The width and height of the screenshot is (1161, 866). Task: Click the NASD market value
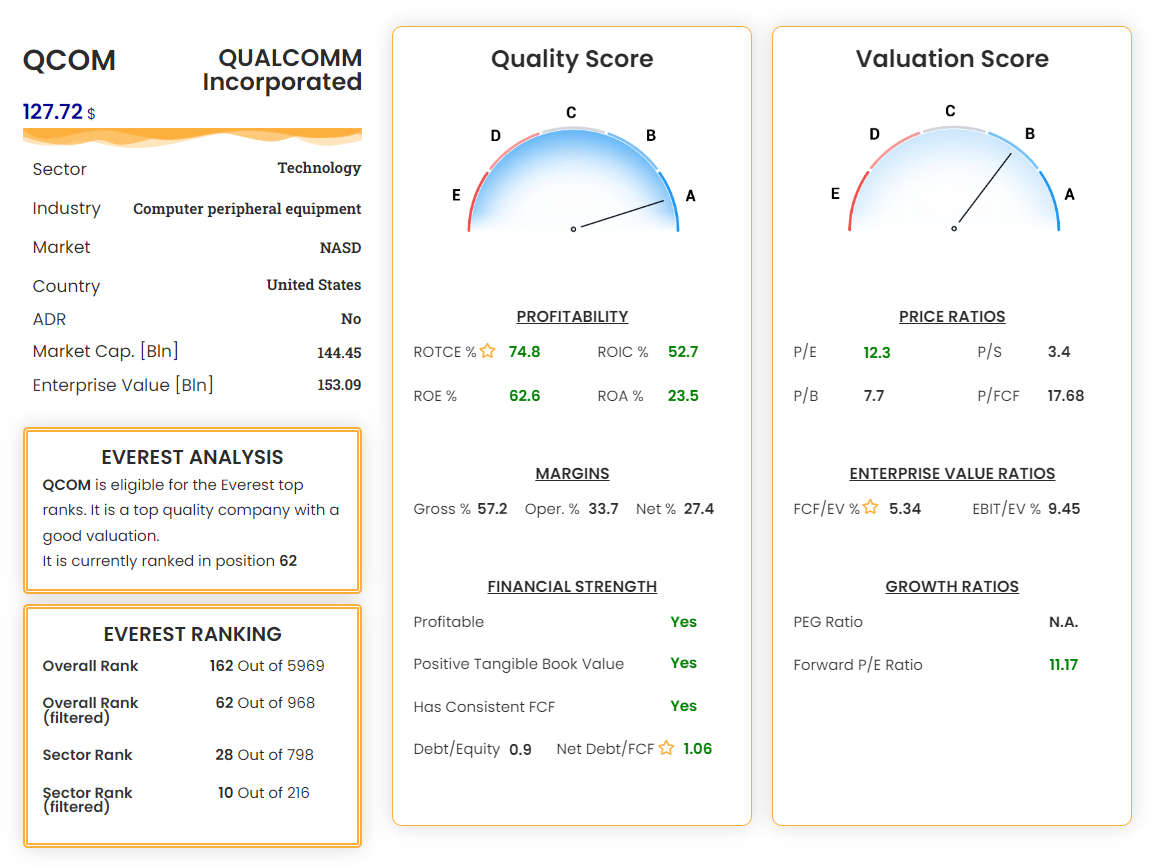pos(341,247)
